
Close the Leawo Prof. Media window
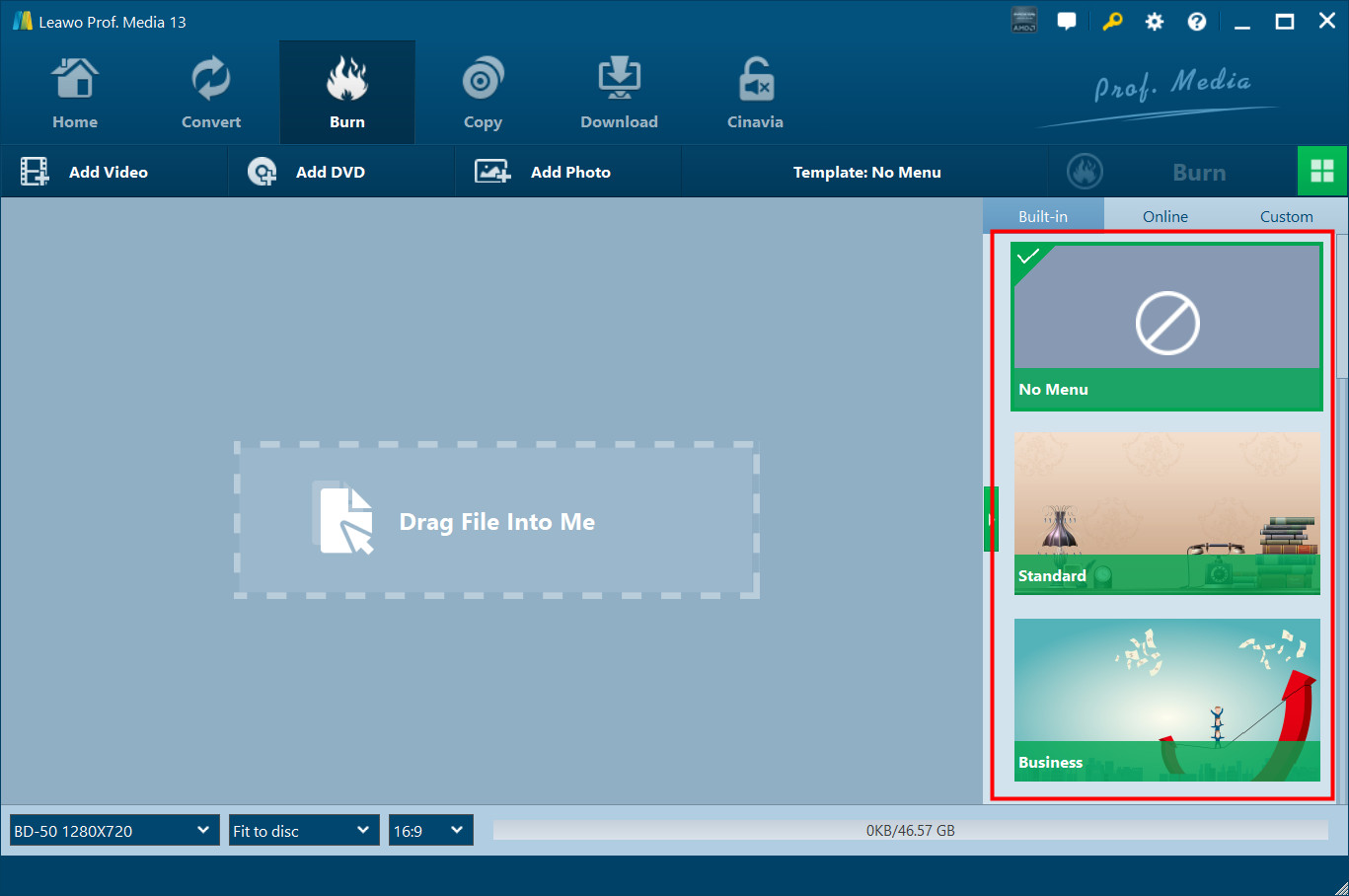(1327, 22)
